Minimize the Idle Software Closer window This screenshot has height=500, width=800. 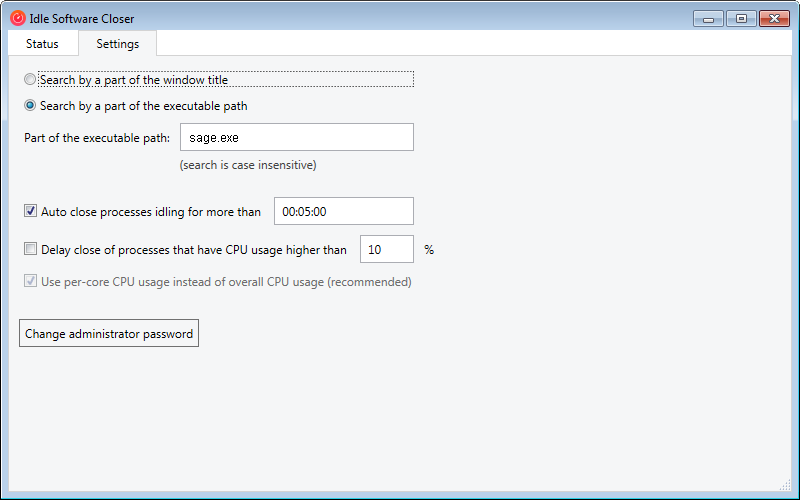point(708,19)
